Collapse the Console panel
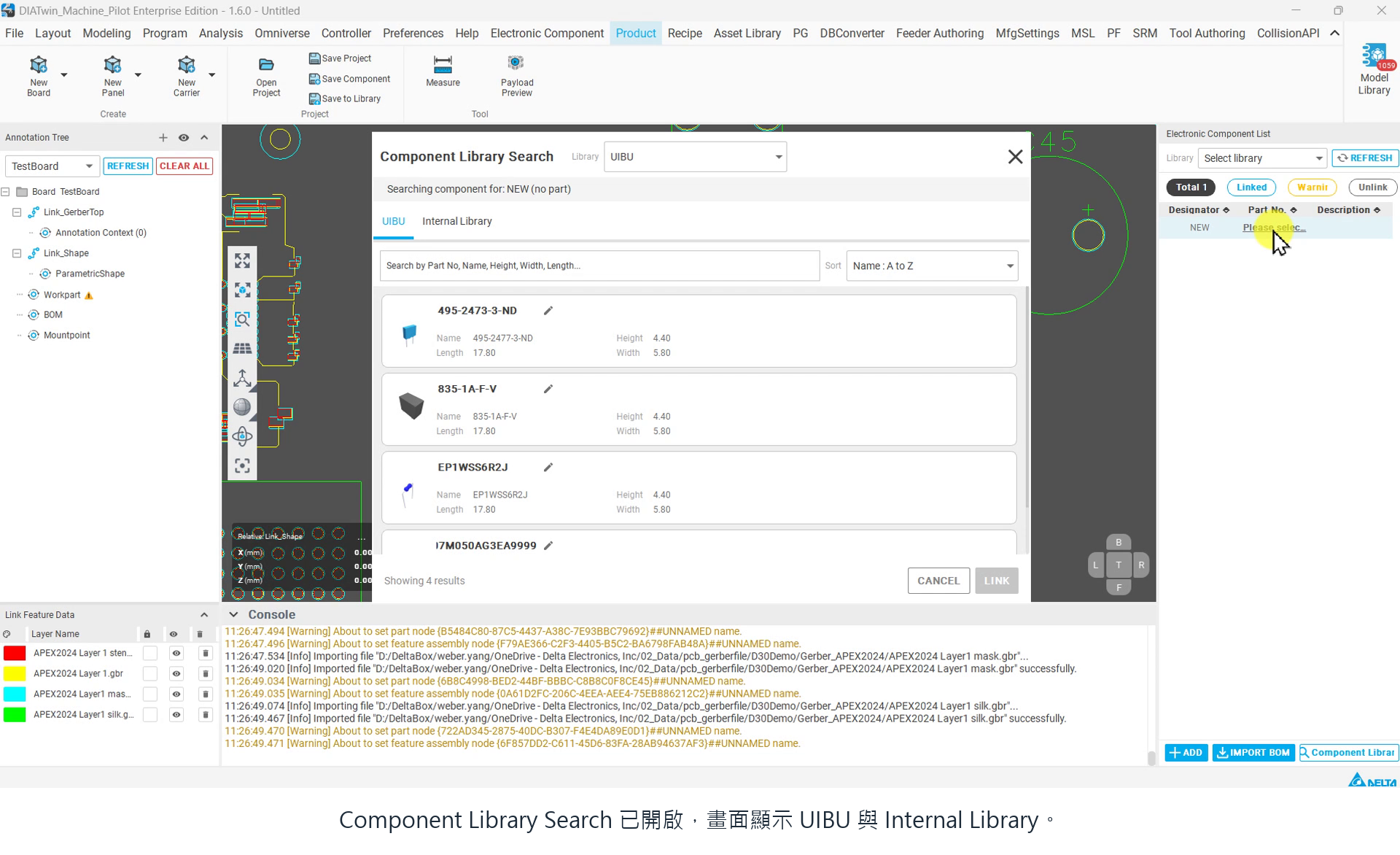The width and height of the screenshot is (1400, 855). [x=233, y=614]
